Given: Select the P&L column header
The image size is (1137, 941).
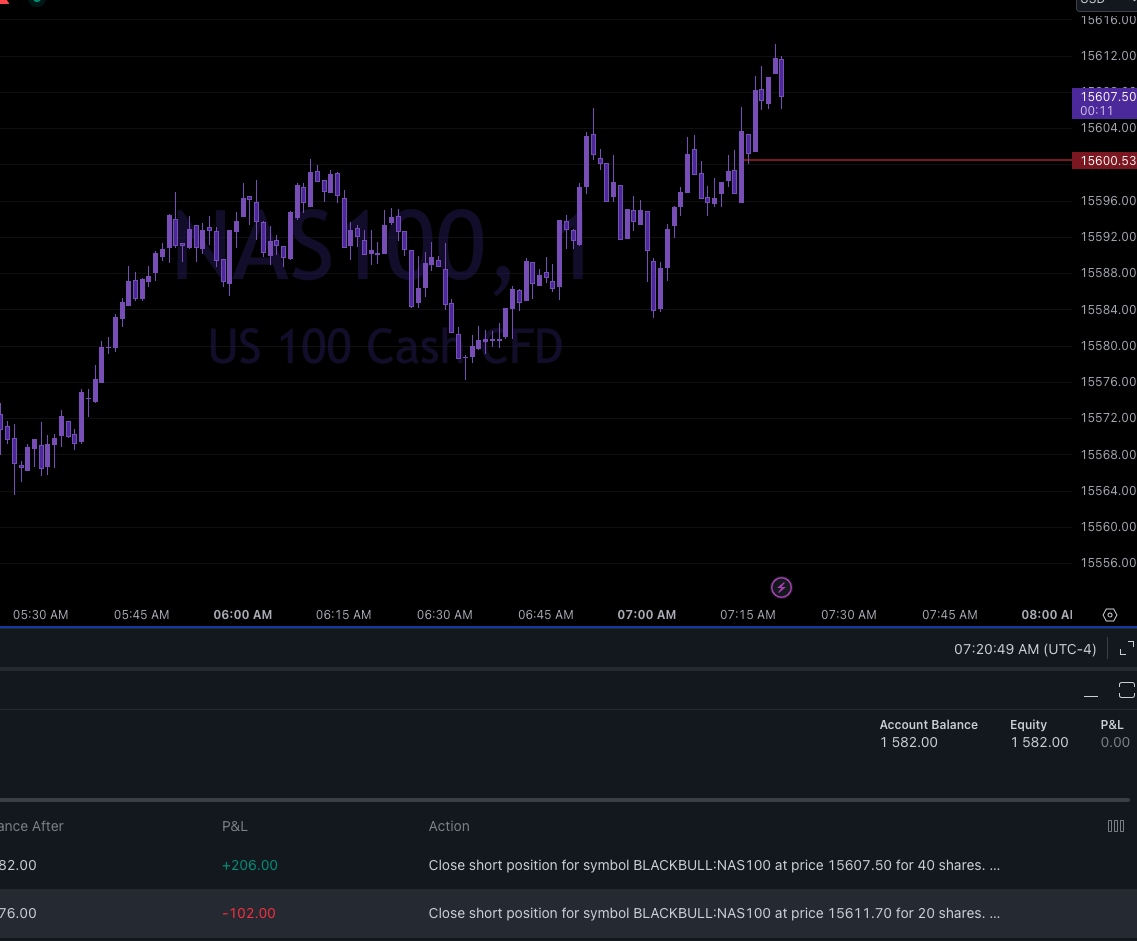Looking at the screenshot, I should (x=234, y=826).
